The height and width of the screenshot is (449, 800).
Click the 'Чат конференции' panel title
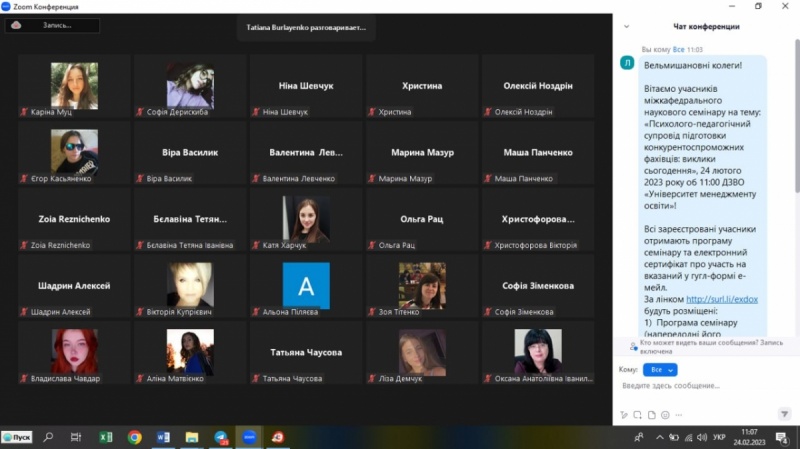tap(708, 26)
